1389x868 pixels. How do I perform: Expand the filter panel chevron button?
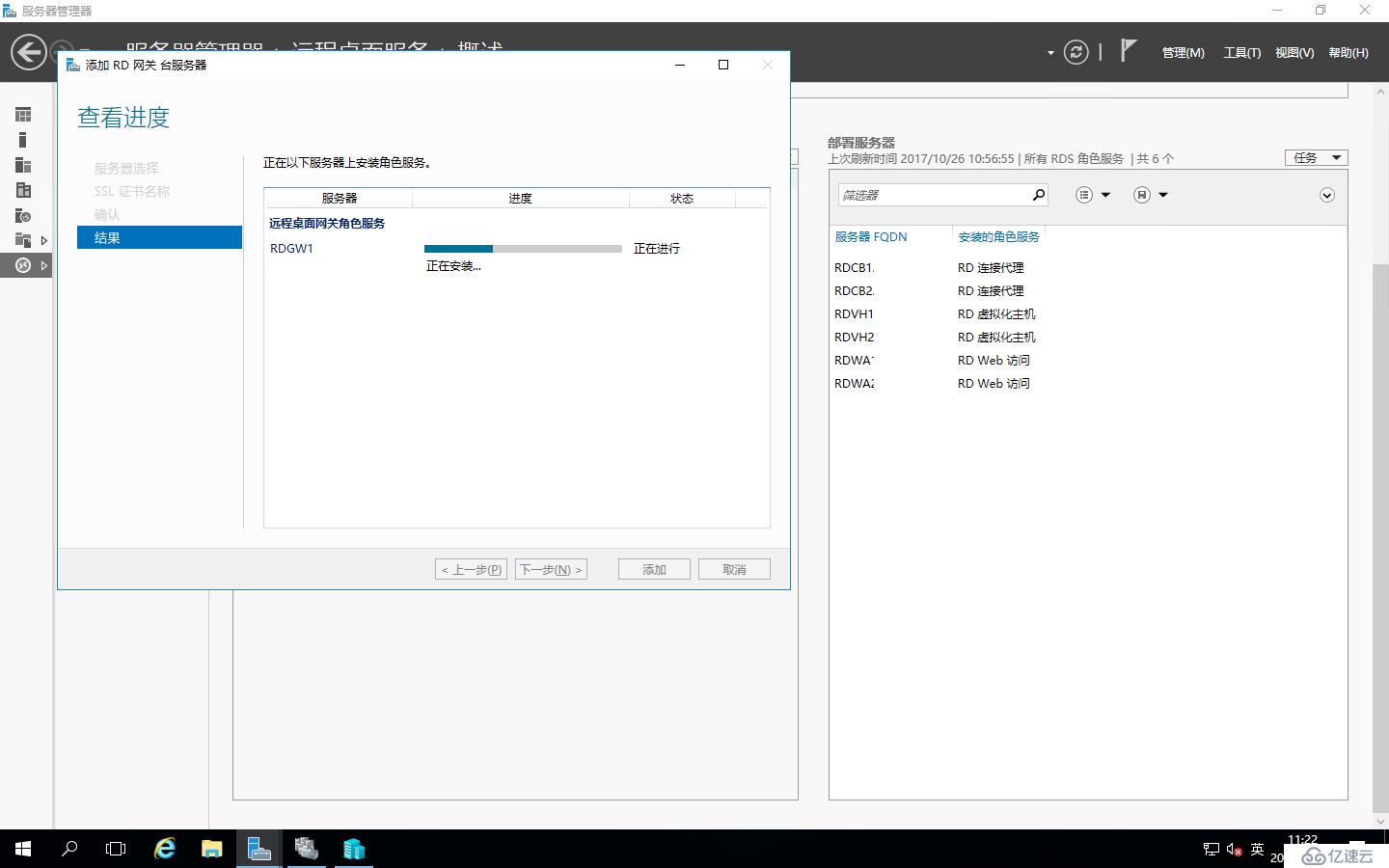click(1327, 195)
